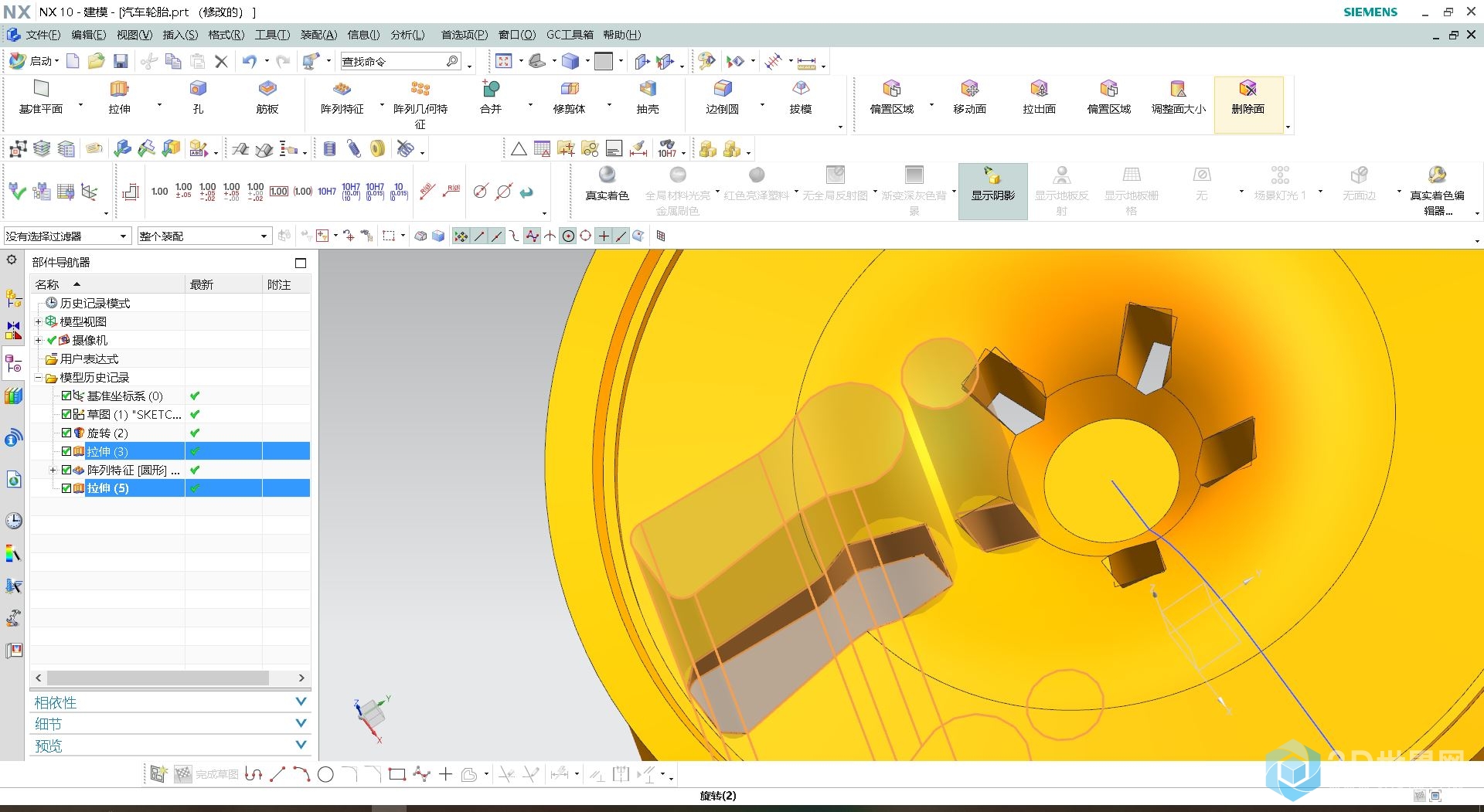Select the 修剪体 trim body tool
Image resolution: width=1484 pixels, height=812 pixels.
[x=569, y=97]
